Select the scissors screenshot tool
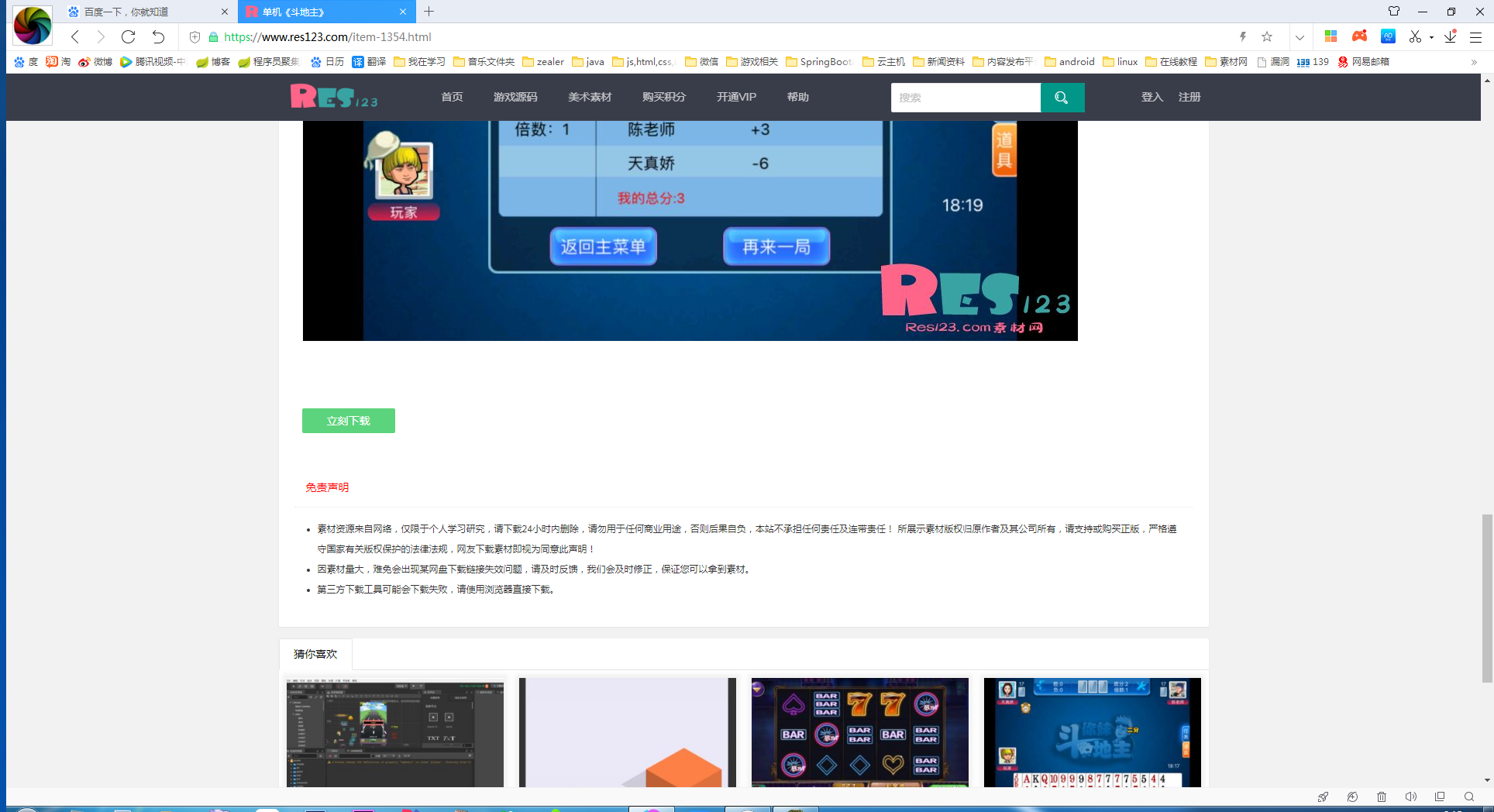Screen dimensions: 1494x812 (x=1415, y=36)
